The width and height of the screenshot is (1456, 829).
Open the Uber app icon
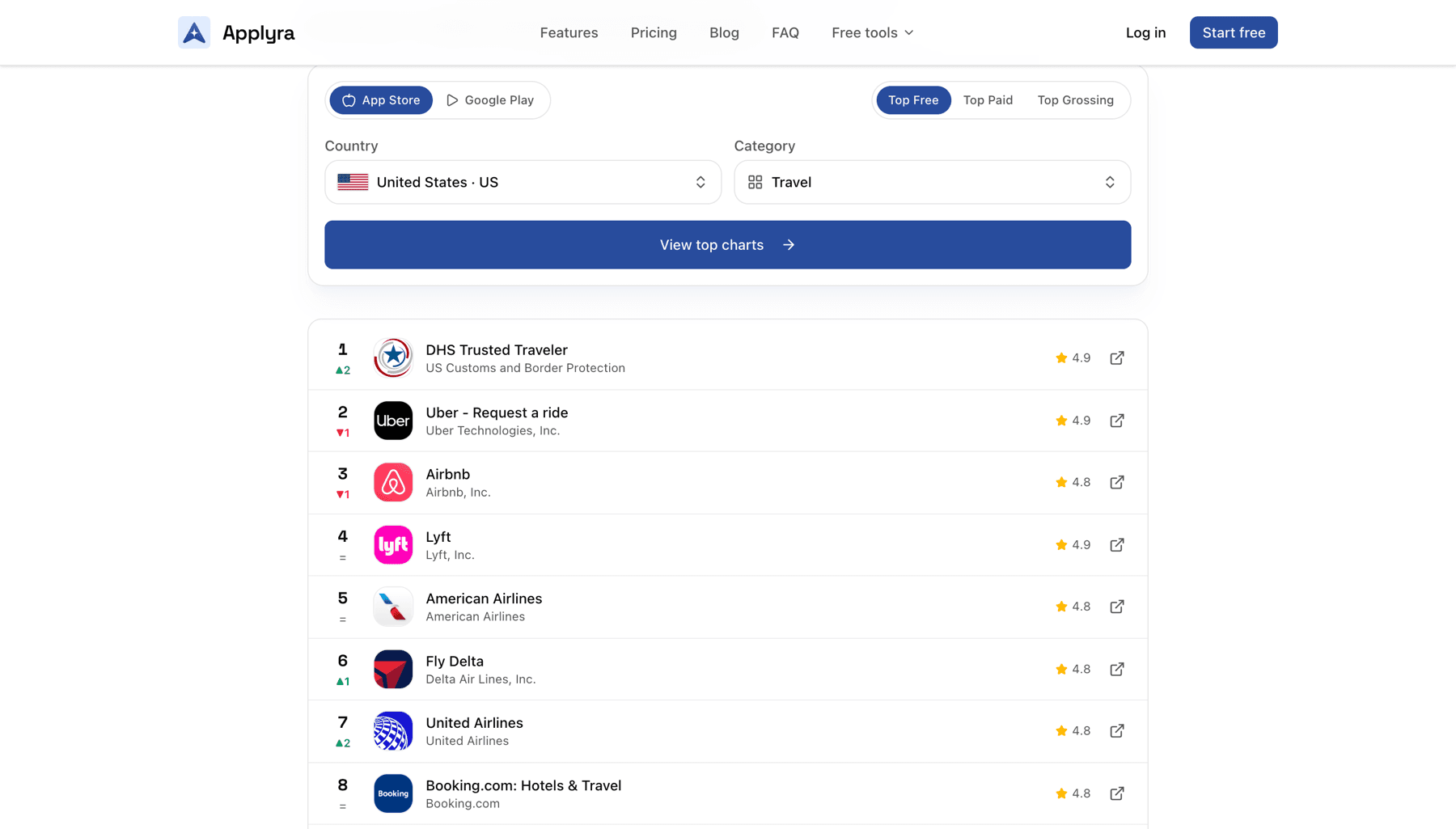pyautogui.click(x=393, y=421)
